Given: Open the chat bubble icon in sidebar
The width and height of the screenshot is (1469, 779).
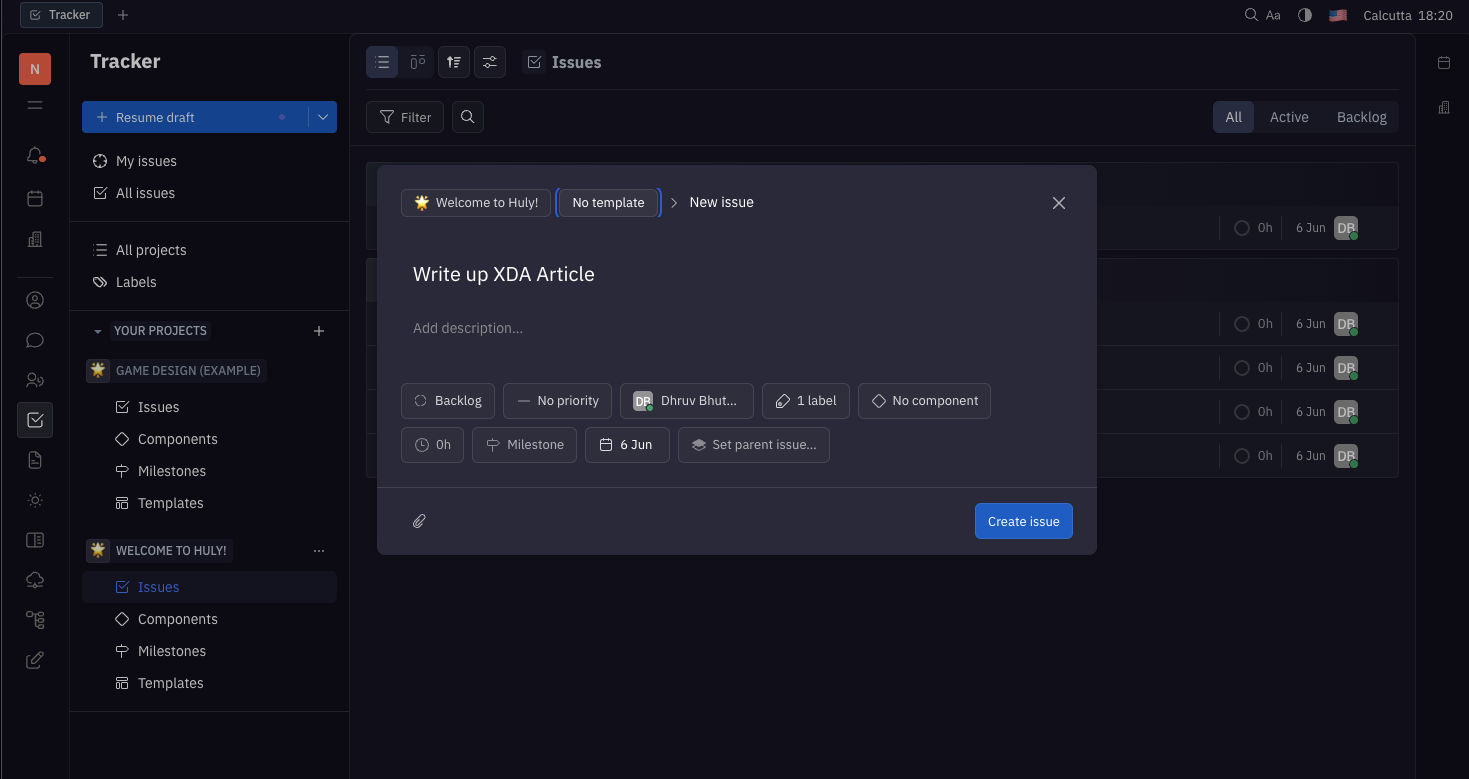Looking at the screenshot, I should 35,340.
